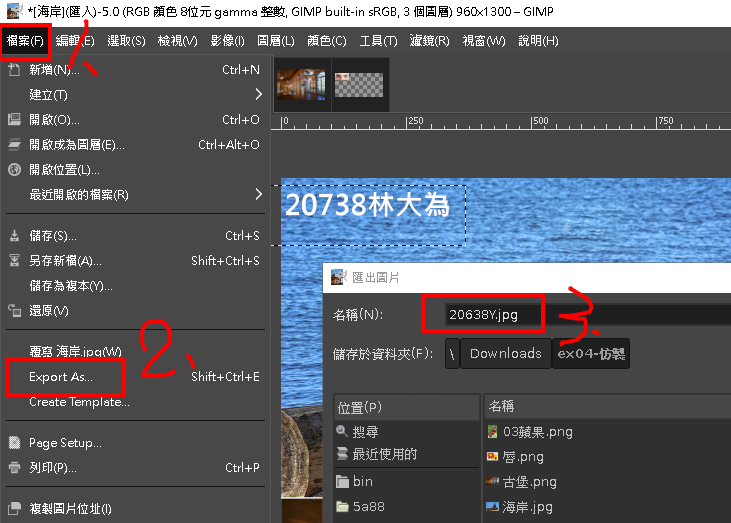
Task: Click the Save As (另存新檔) icon
Action: click(x=14, y=261)
